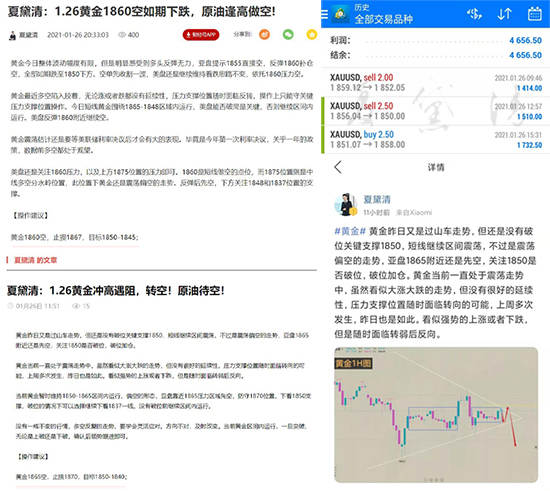The image size is (550, 491).
Task: Click view count icon under second article title
Action: [x=75, y=306]
